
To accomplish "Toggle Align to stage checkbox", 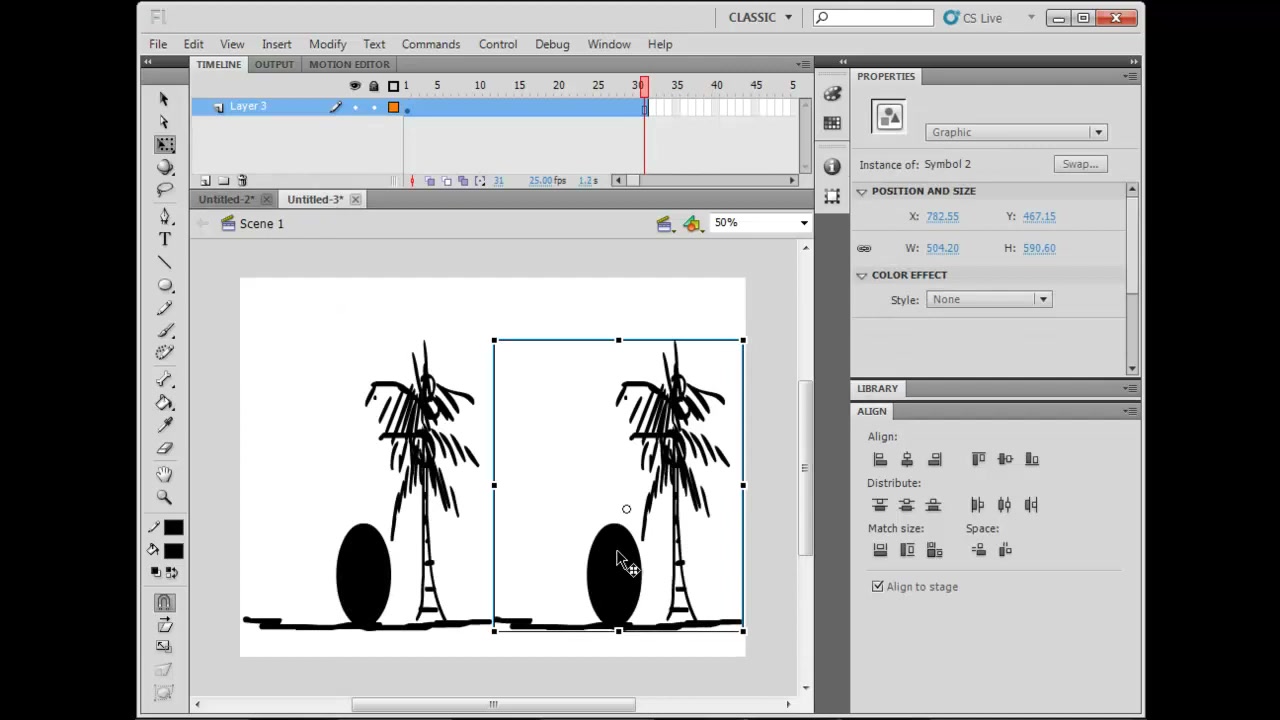I will tap(878, 587).
